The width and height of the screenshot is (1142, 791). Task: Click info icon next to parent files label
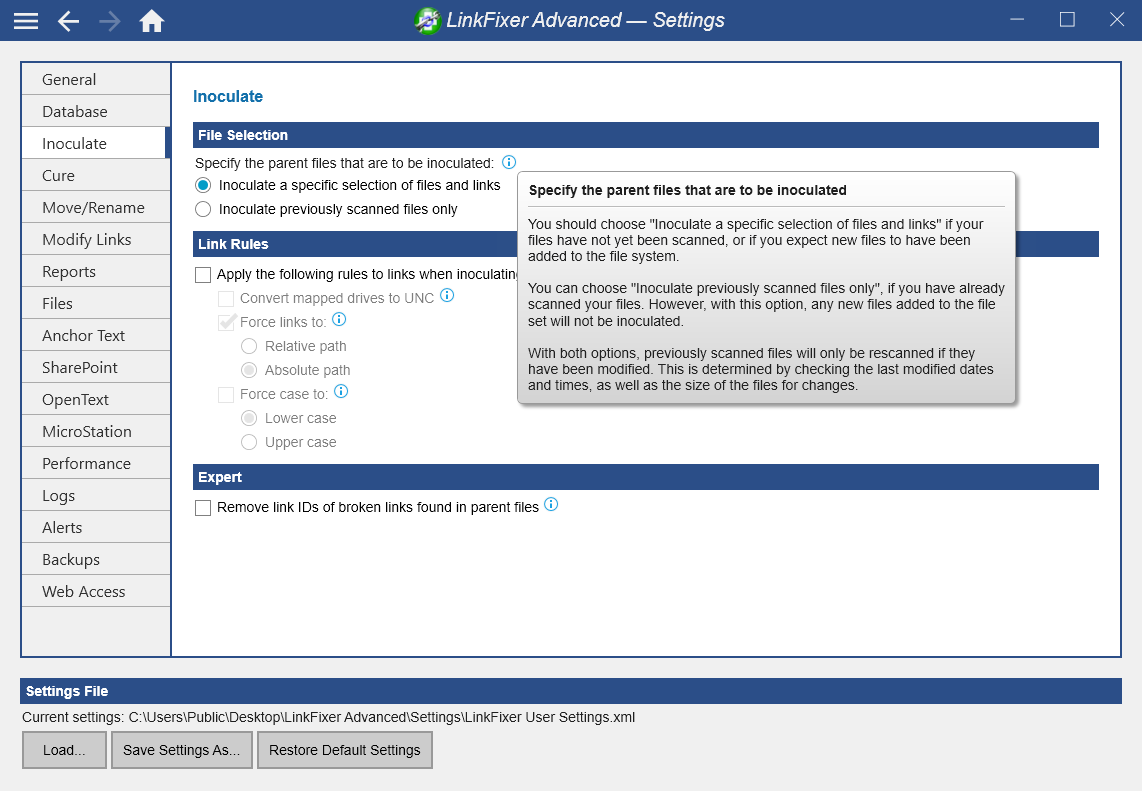tap(509, 162)
